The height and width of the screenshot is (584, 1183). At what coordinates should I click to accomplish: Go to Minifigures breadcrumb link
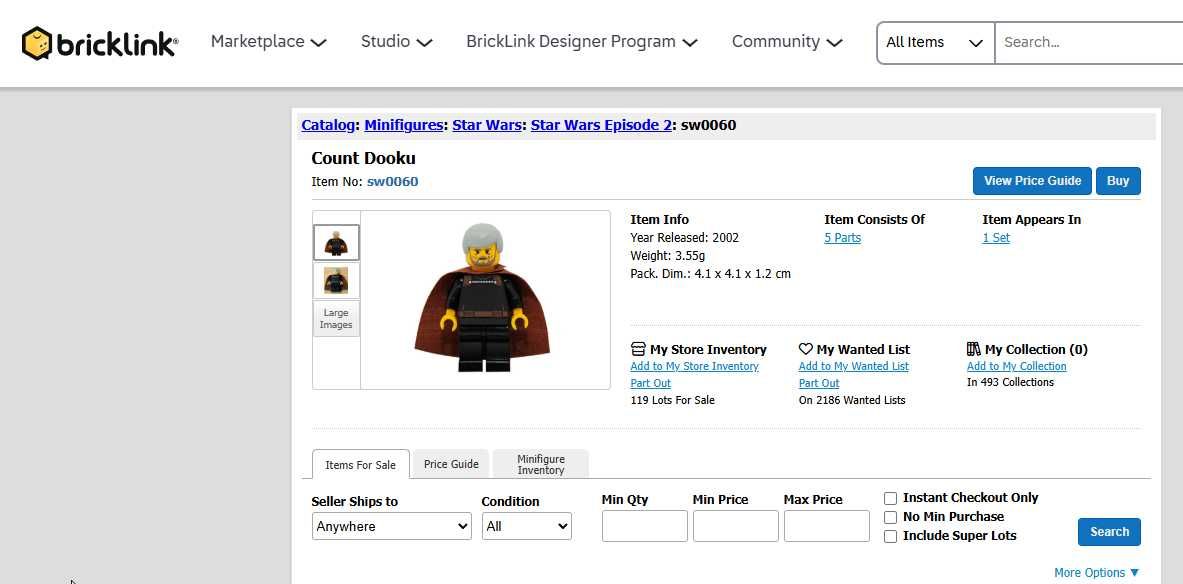404,125
